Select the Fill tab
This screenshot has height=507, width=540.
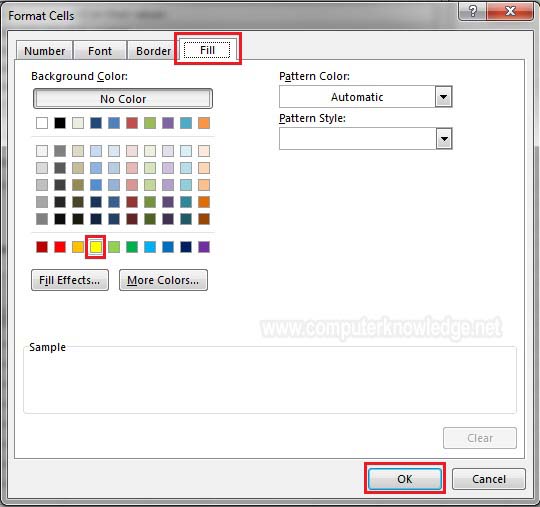point(207,50)
